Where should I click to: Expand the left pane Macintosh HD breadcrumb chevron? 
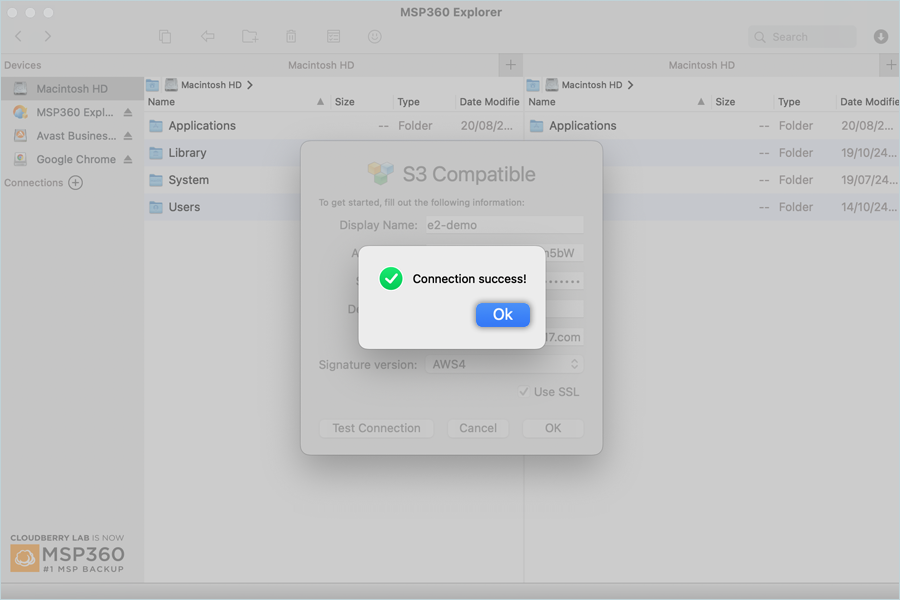pos(250,85)
